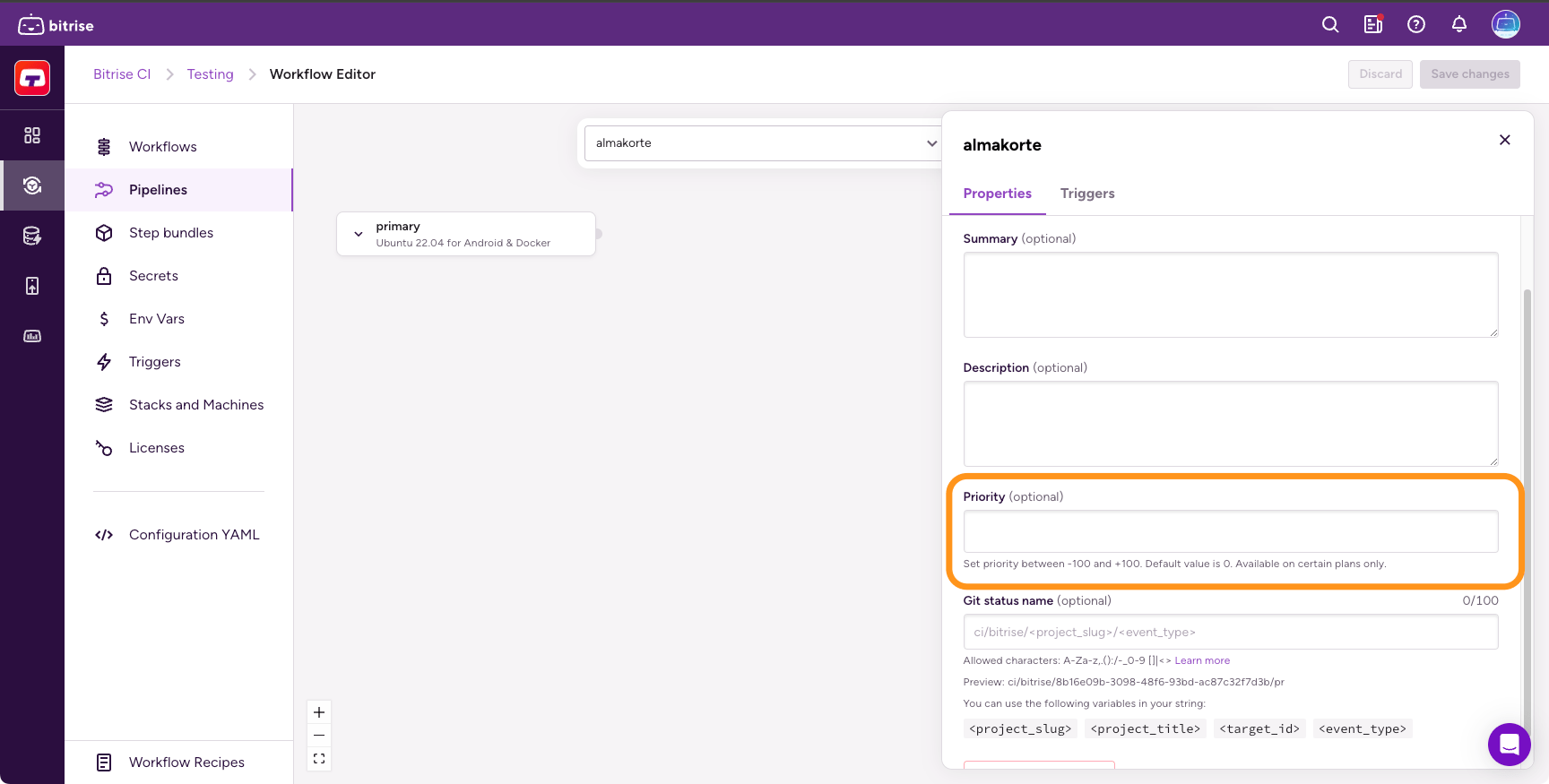Insert the <project_slug> variable tag
1549x784 pixels.
(x=1020, y=728)
